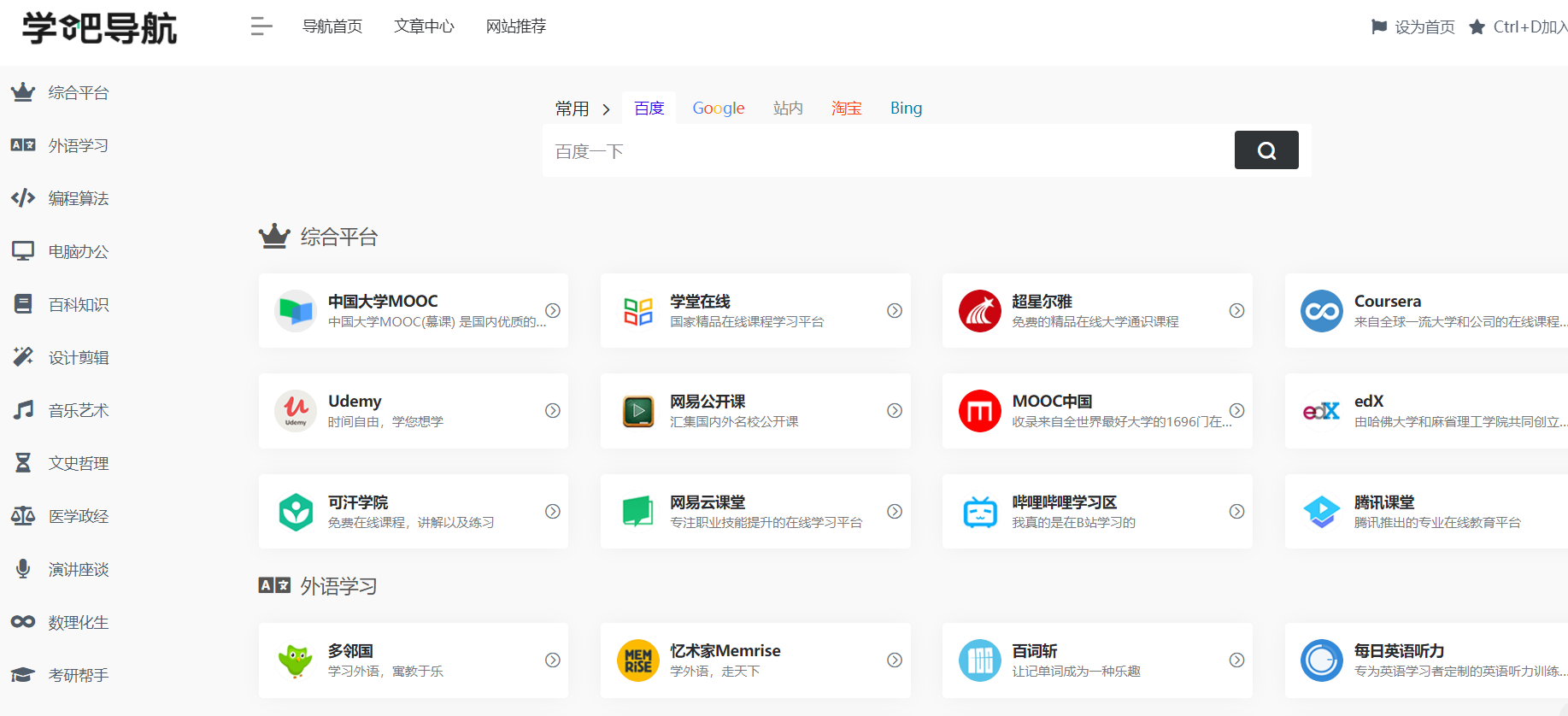Switch to the Bing search tab
This screenshot has height=716, width=1568.
point(906,109)
